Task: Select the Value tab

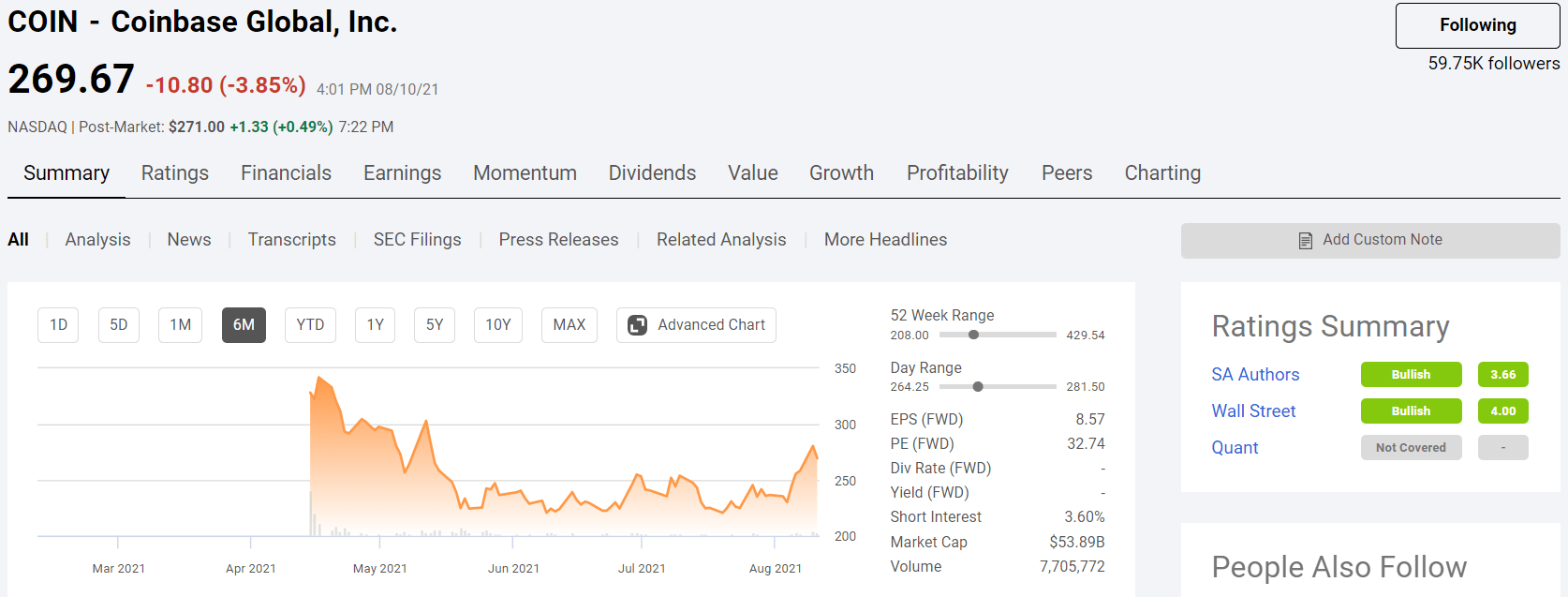Action: 753,173
